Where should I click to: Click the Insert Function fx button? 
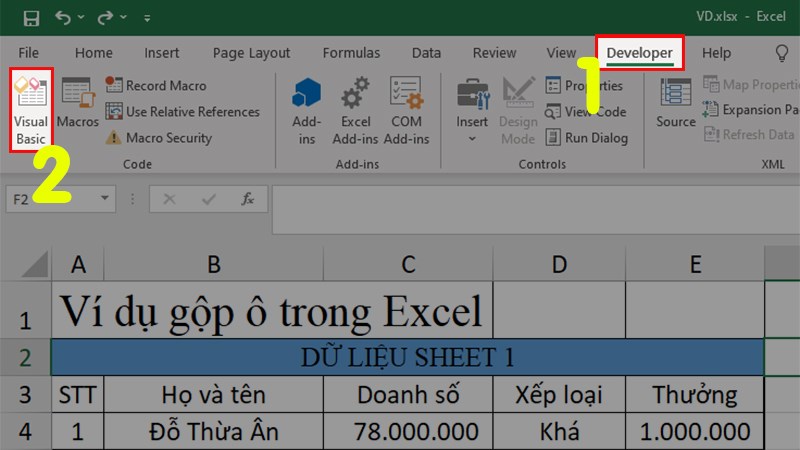247,198
